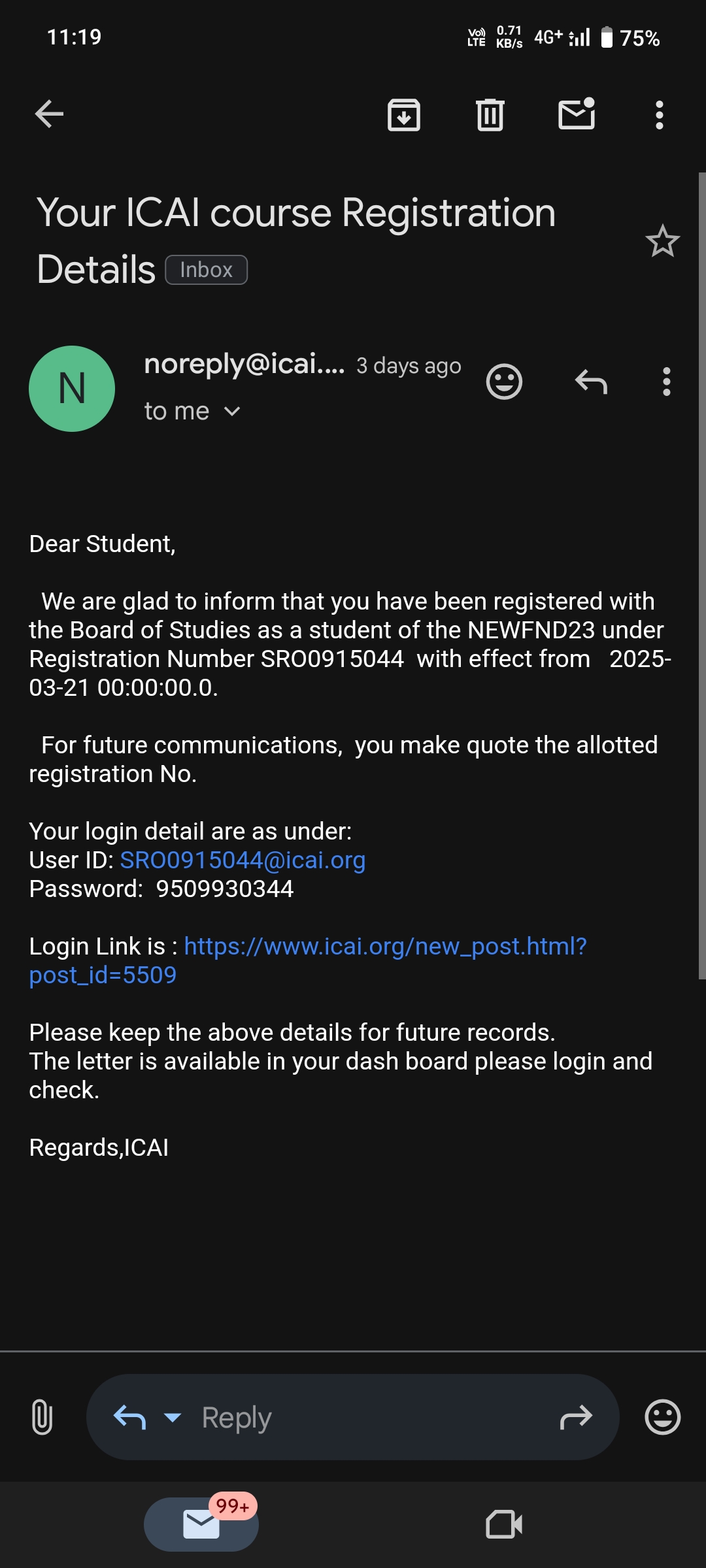Switch to the Meet video tab
This screenshot has height=1568, width=706.
point(504,1524)
